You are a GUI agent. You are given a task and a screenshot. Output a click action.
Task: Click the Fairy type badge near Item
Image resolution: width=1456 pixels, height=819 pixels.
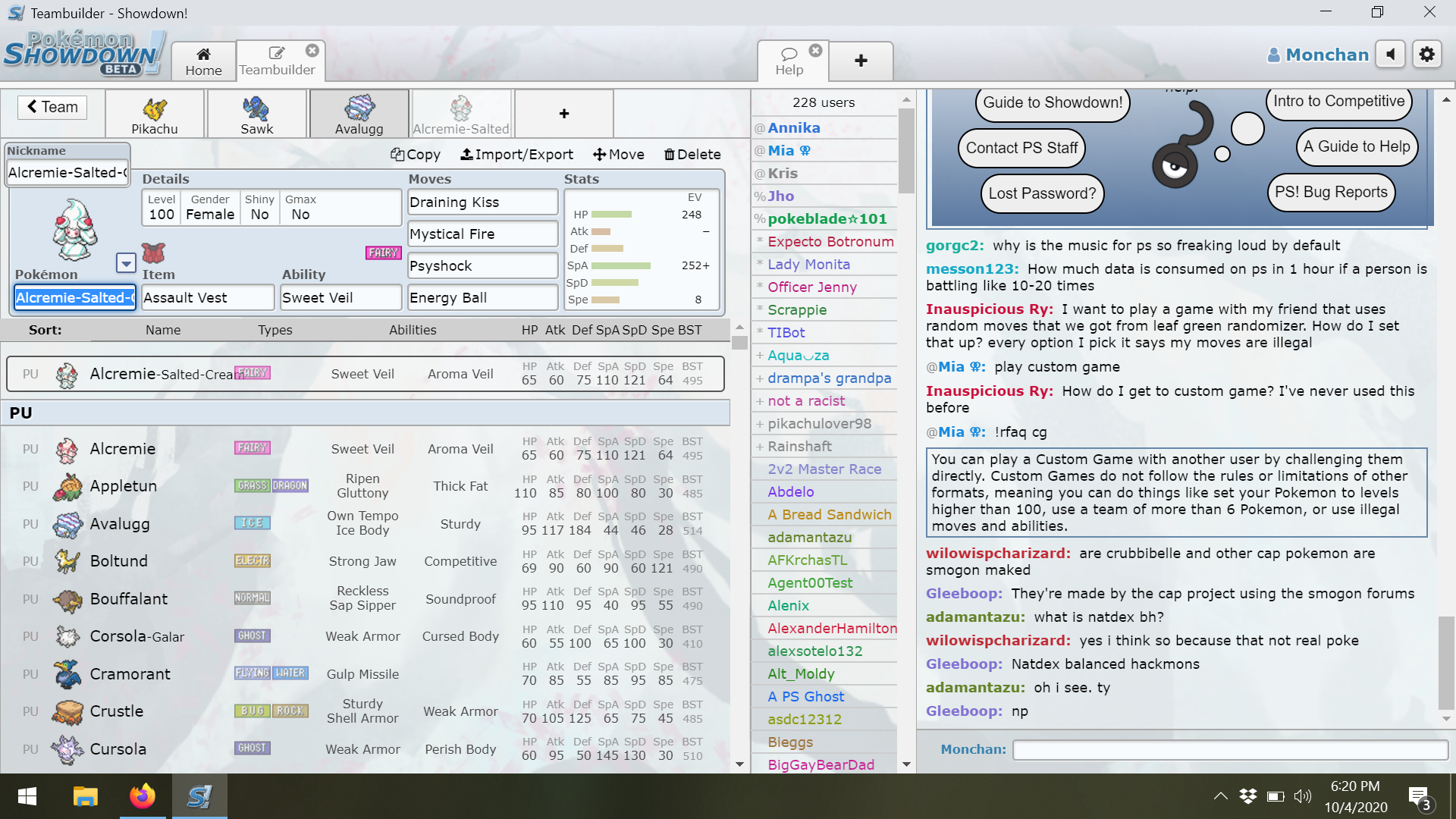coord(383,253)
